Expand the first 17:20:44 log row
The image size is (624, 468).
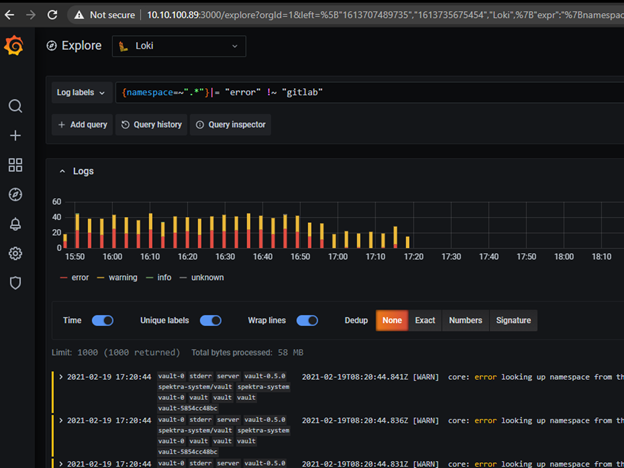[x=61, y=376]
